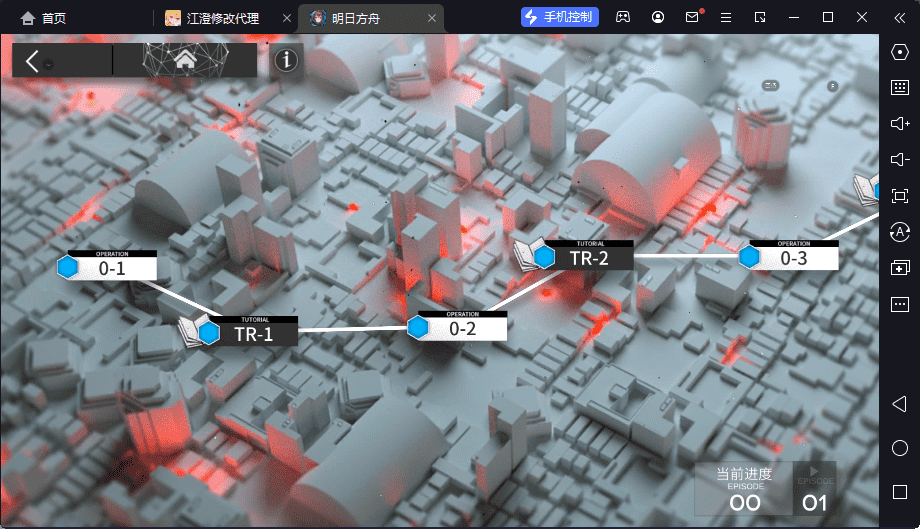The width and height of the screenshot is (920, 529).
Task: Collapse the emulator side toolbar
Action: 899,18
